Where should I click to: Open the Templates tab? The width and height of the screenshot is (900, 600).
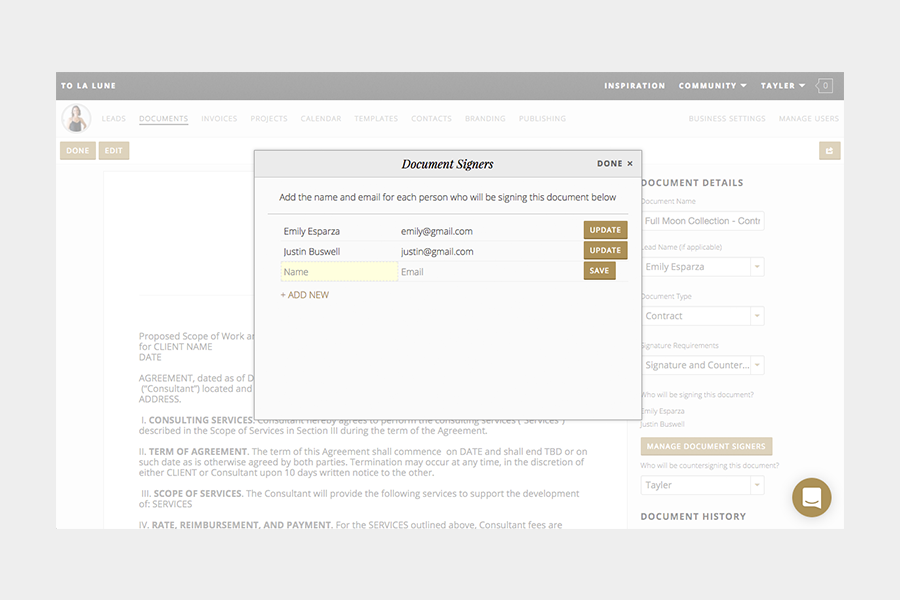[x=376, y=119]
